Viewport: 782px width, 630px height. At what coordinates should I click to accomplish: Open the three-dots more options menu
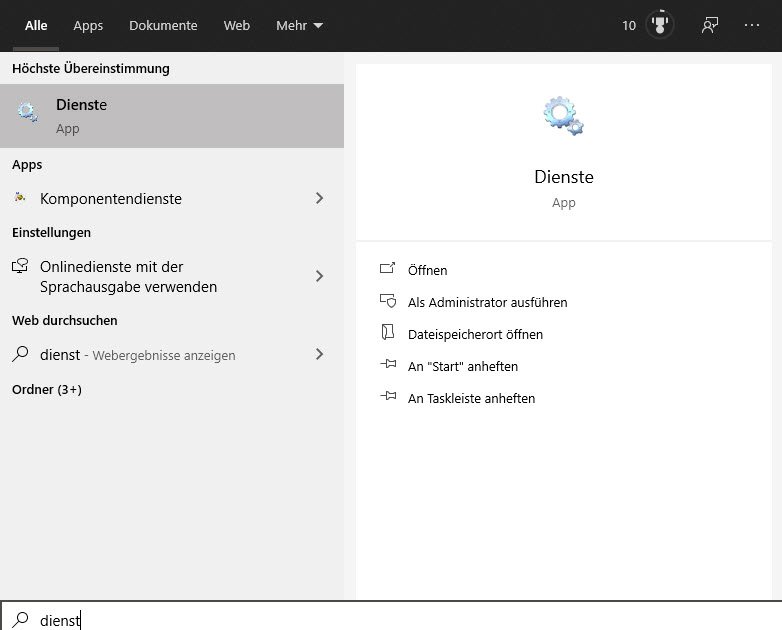752,25
